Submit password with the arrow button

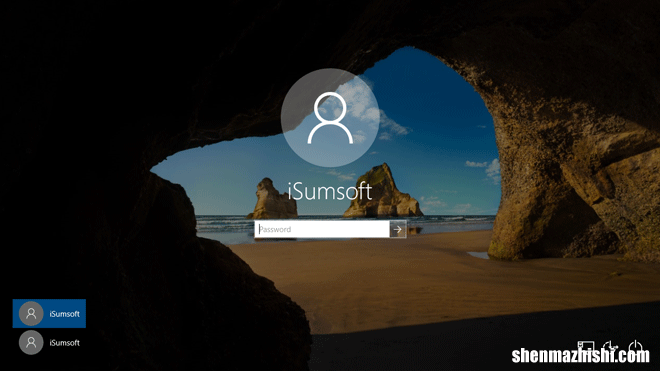[398, 230]
